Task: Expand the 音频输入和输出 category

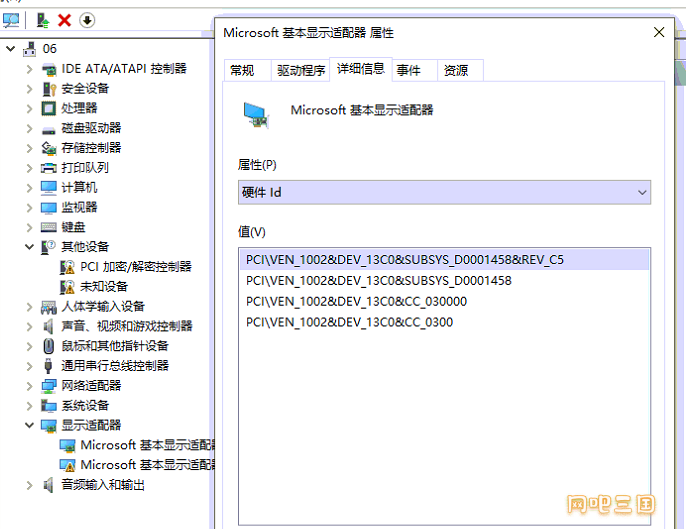Action: coord(29,485)
